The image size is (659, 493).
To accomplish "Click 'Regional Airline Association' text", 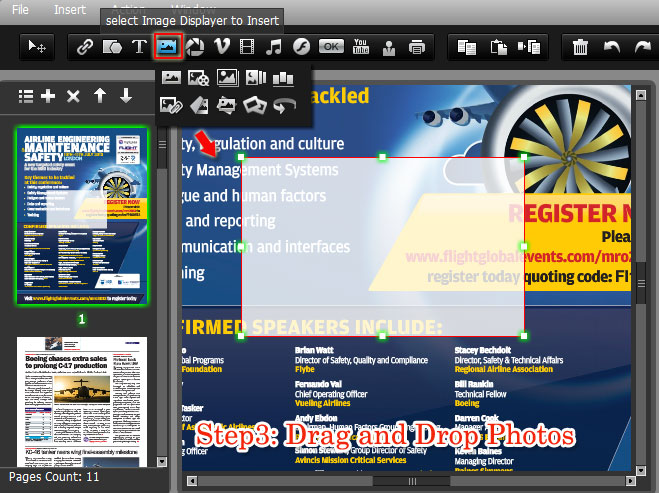I will point(503,369).
